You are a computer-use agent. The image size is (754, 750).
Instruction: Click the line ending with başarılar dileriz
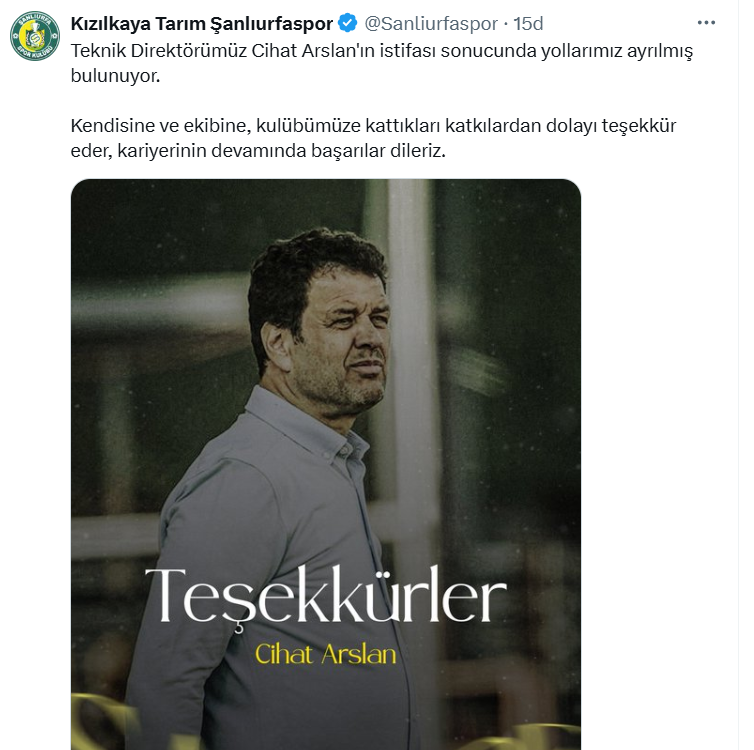coord(258,150)
